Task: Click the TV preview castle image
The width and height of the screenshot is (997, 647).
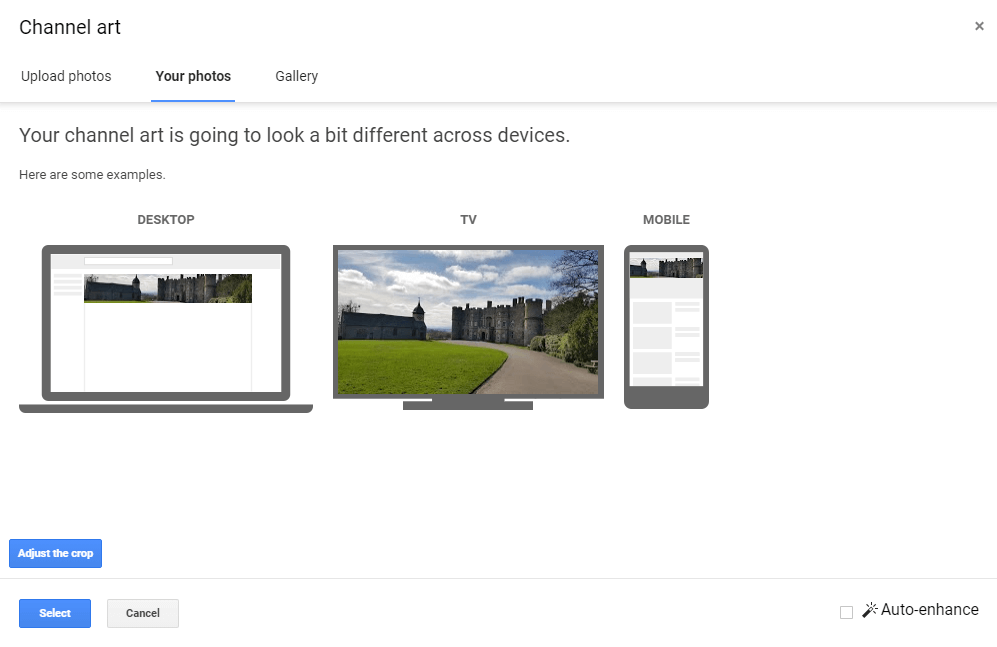Action: 468,322
